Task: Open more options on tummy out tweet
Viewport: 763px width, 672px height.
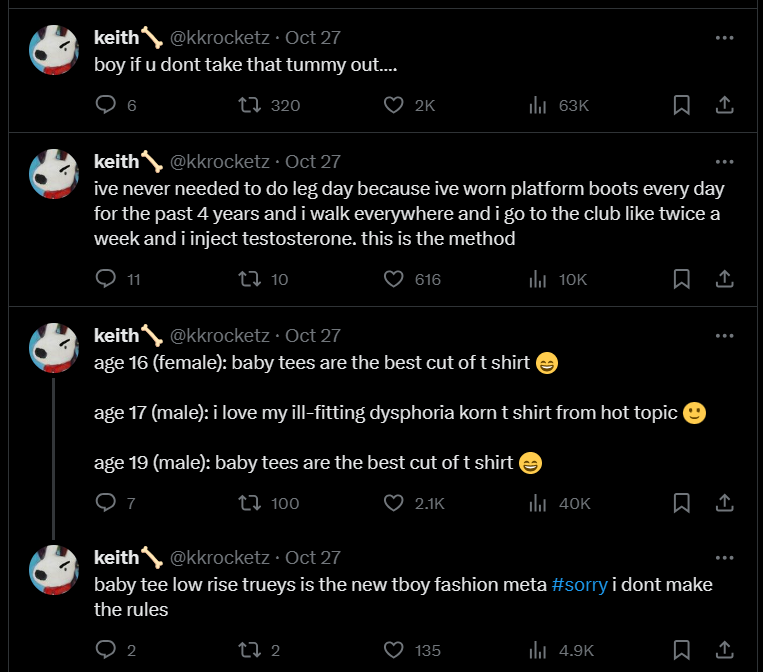Action: [725, 37]
